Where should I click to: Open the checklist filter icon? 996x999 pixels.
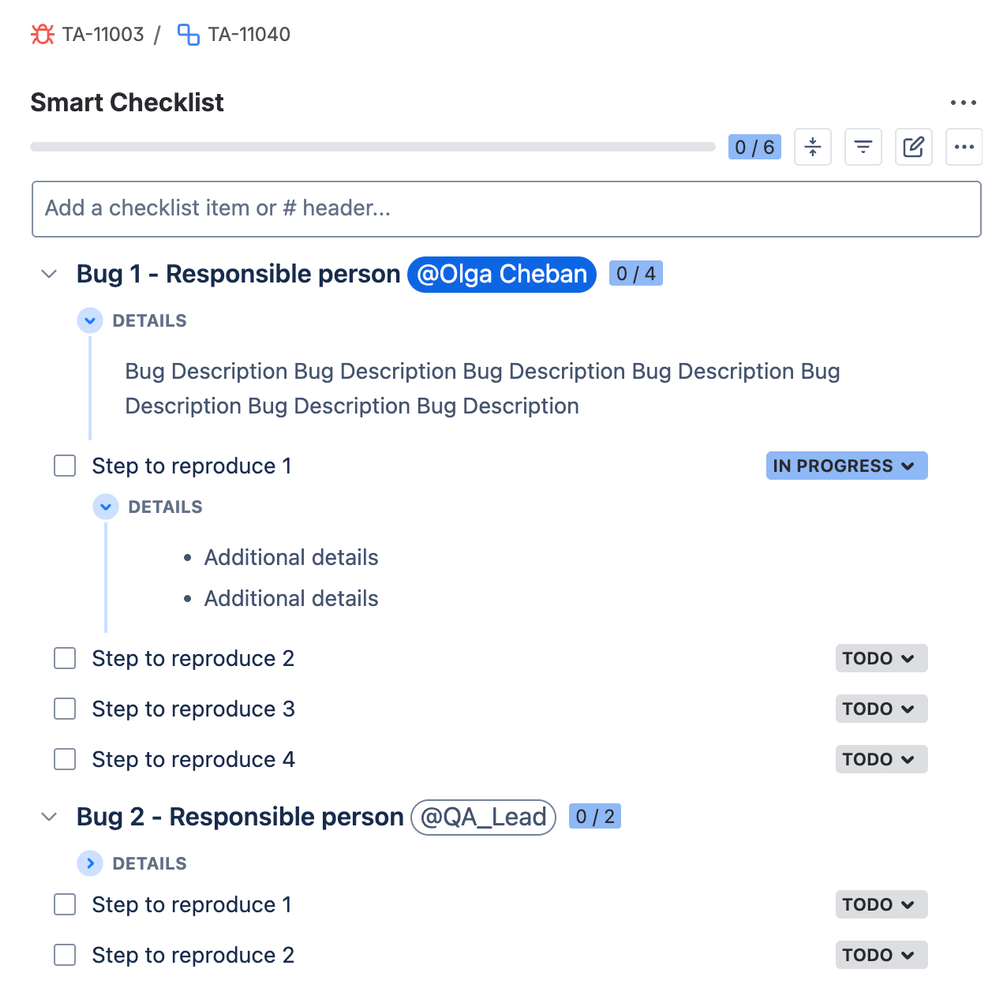(x=862, y=146)
